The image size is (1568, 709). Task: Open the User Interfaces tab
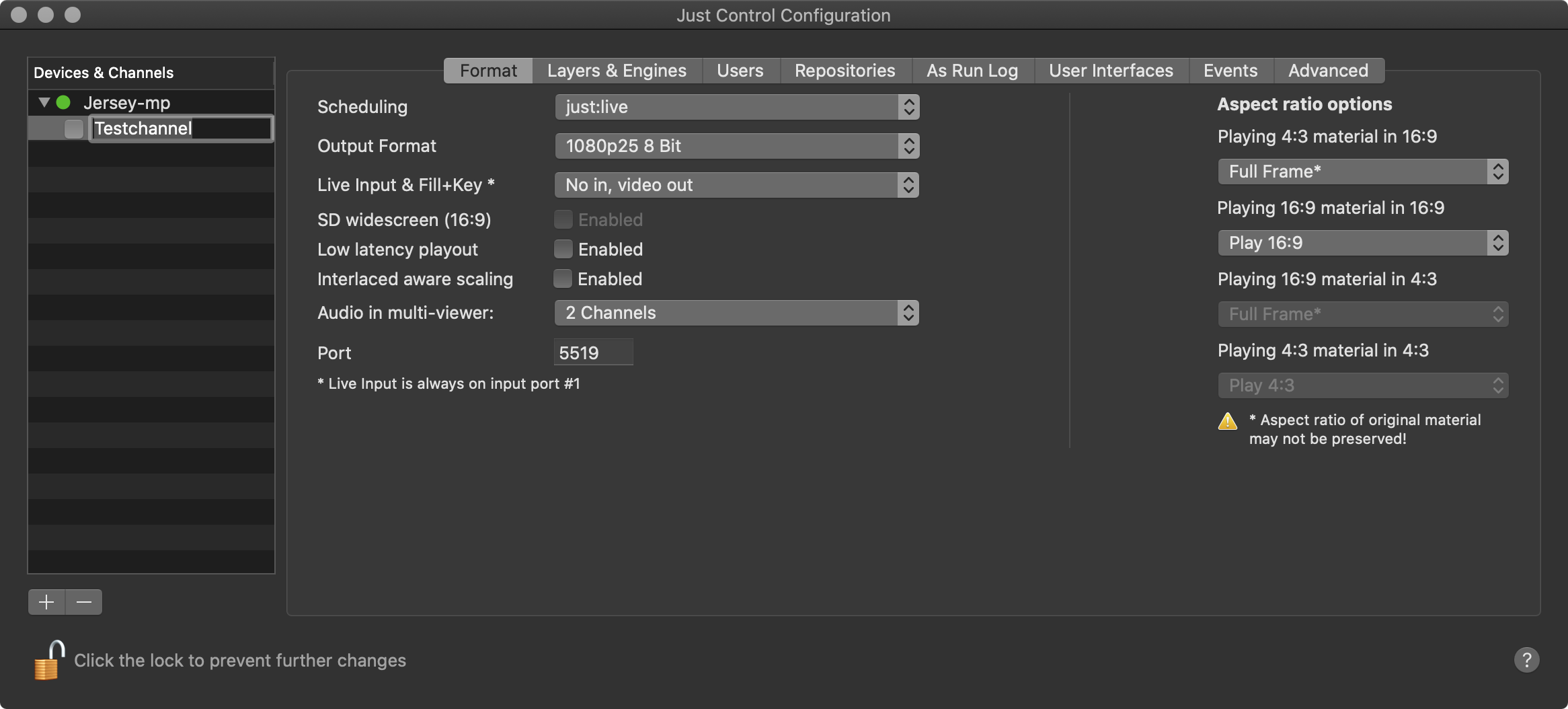coord(1111,71)
